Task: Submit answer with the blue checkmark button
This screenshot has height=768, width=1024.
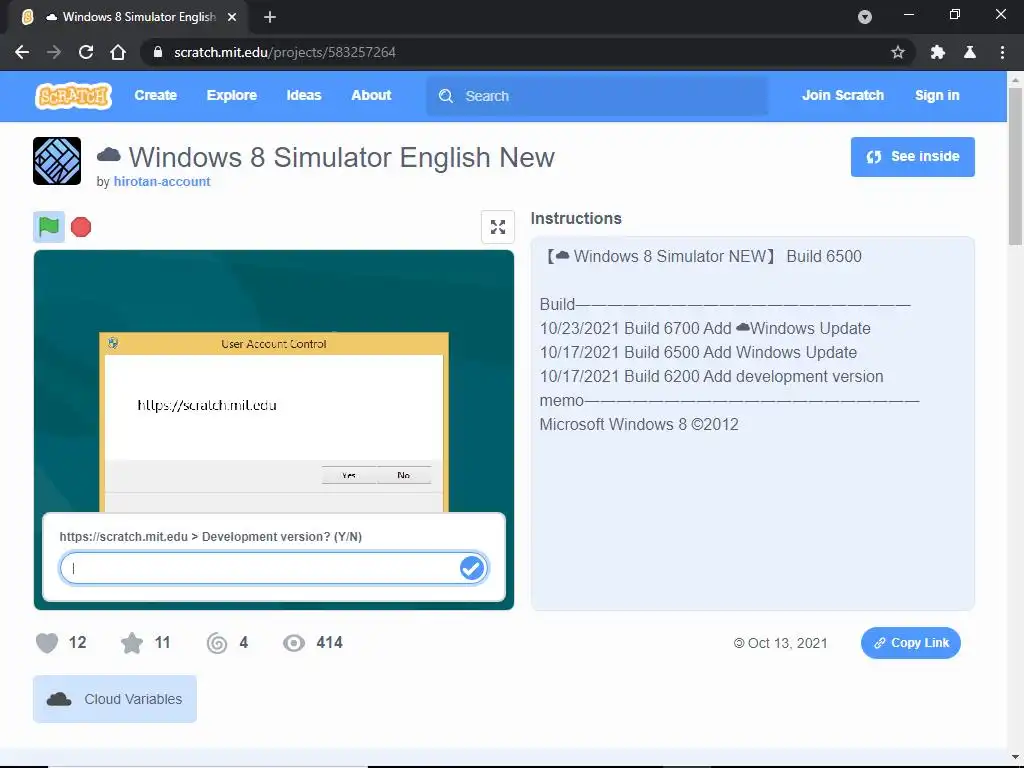Action: (472, 568)
